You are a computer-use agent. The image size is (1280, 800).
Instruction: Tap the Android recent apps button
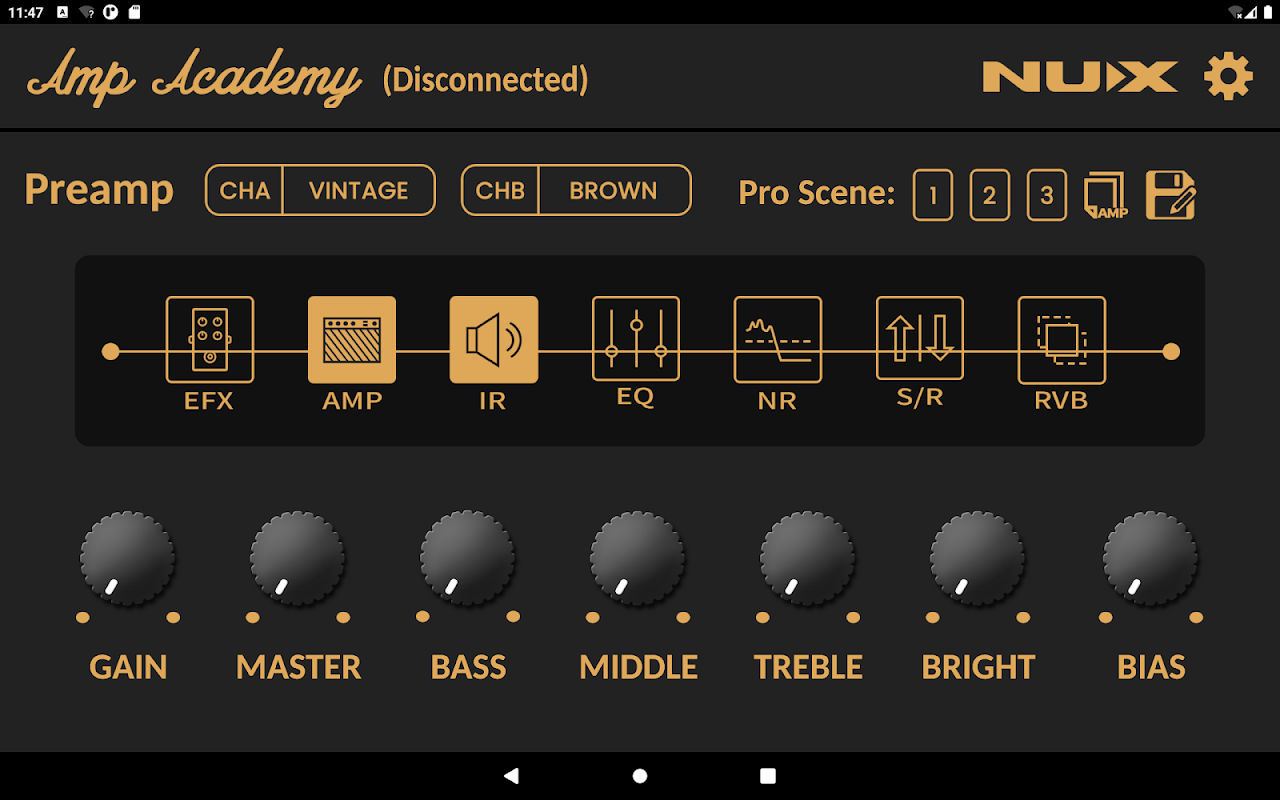[768, 776]
